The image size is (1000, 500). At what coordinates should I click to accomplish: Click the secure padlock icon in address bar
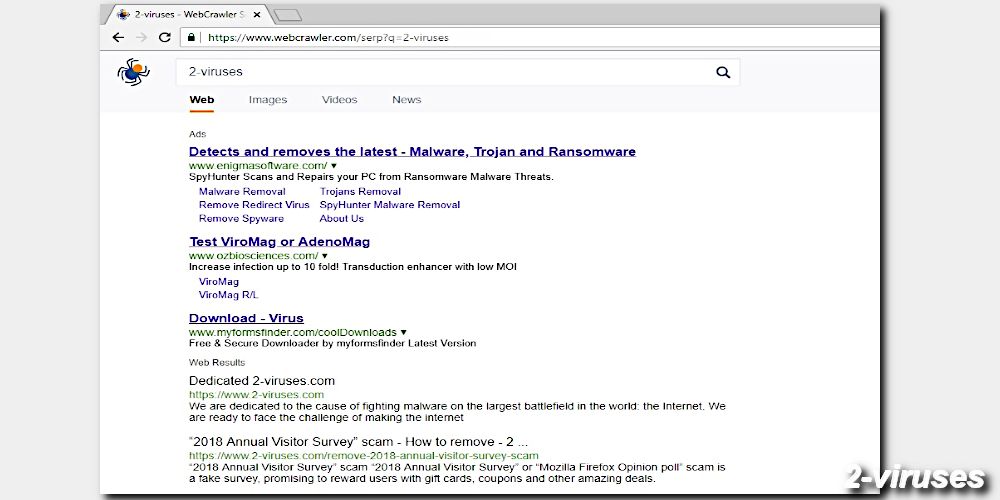(x=192, y=37)
